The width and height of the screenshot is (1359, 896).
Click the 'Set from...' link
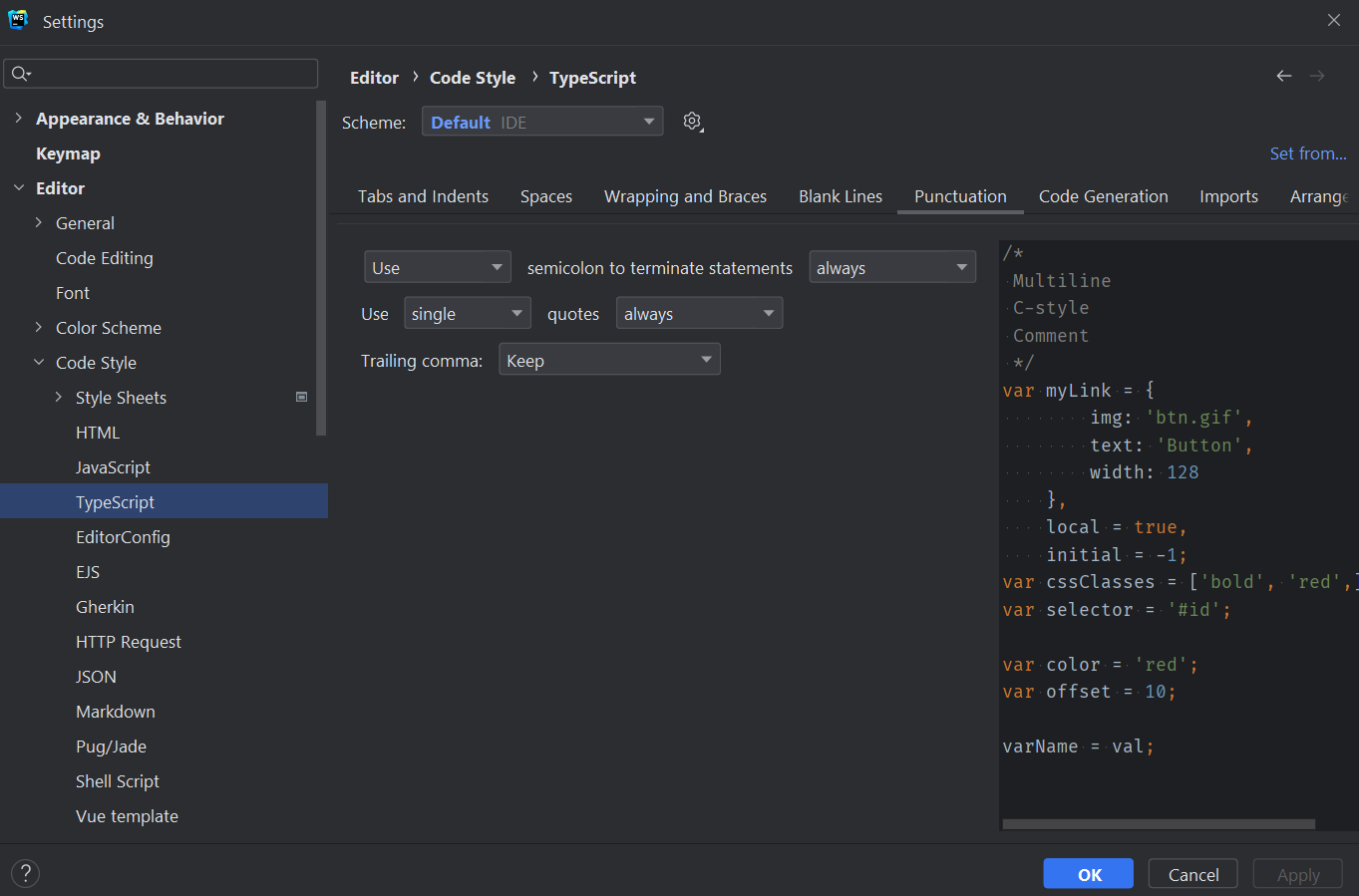(x=1307, y=153)
